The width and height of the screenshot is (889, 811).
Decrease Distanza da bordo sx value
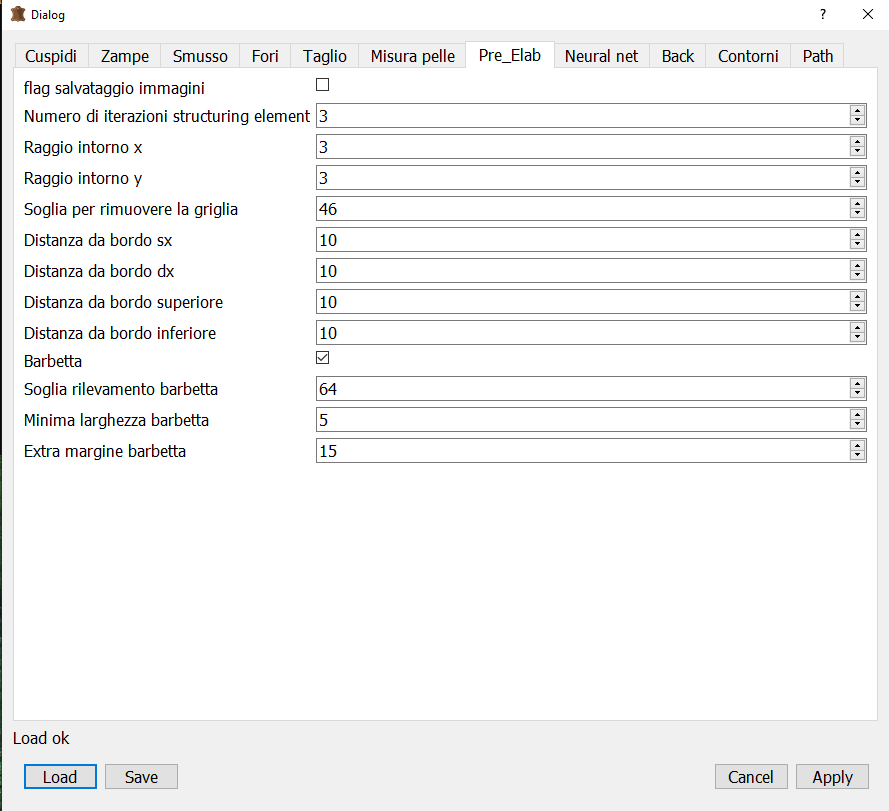(x=857, y=245)
